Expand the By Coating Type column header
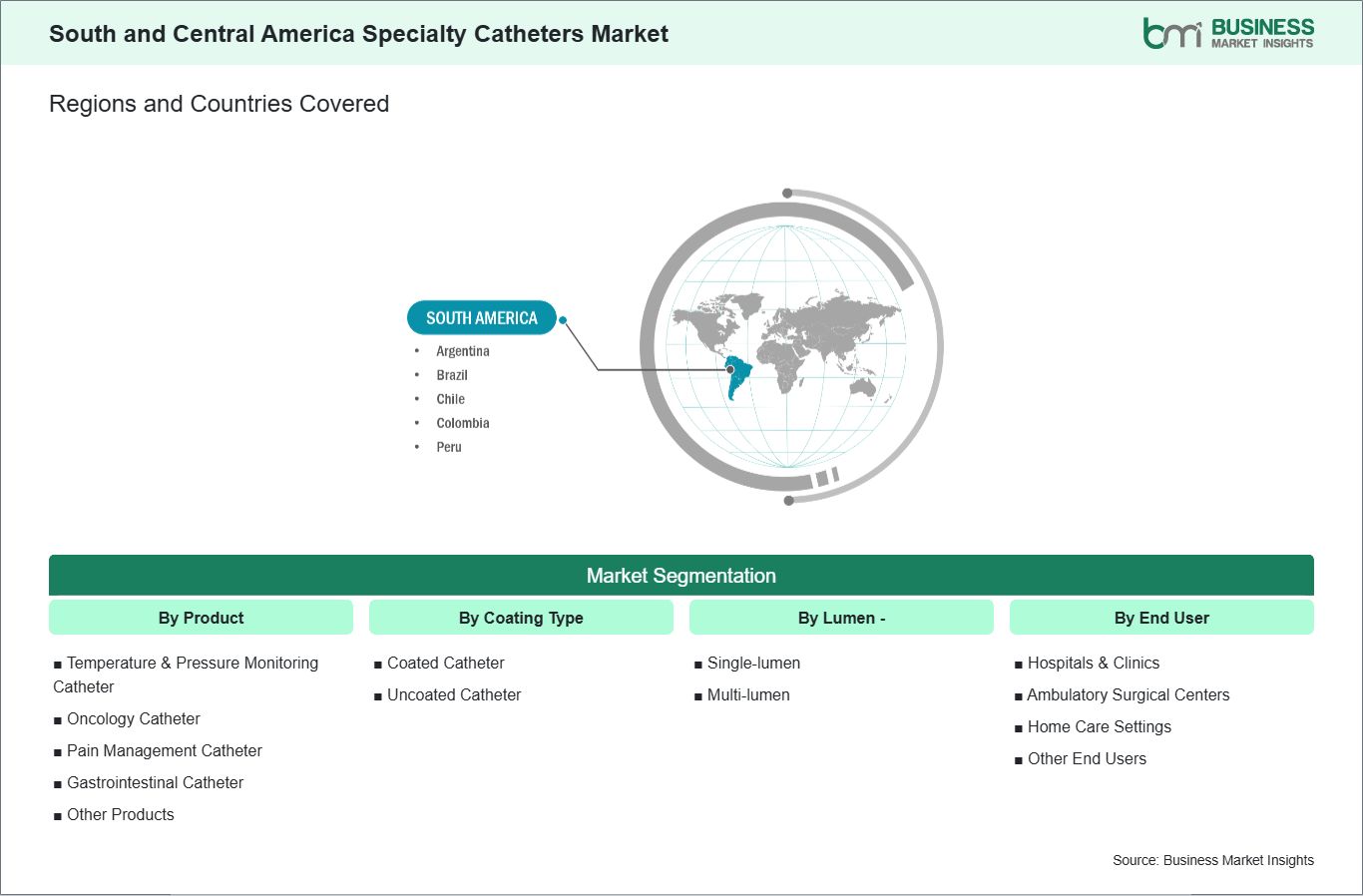Image resolution: width=1363 pixels, height=896 pixels. (x=521, y=617)
